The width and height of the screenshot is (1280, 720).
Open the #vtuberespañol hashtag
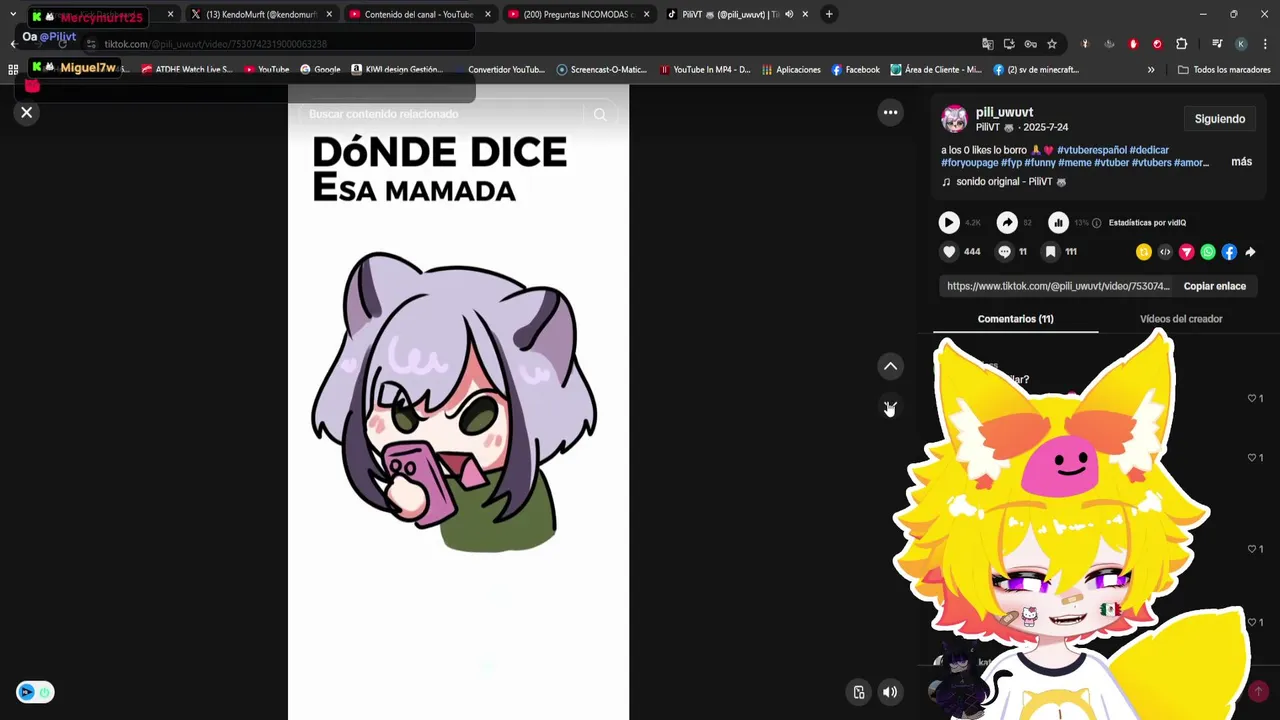[1091, 150]
